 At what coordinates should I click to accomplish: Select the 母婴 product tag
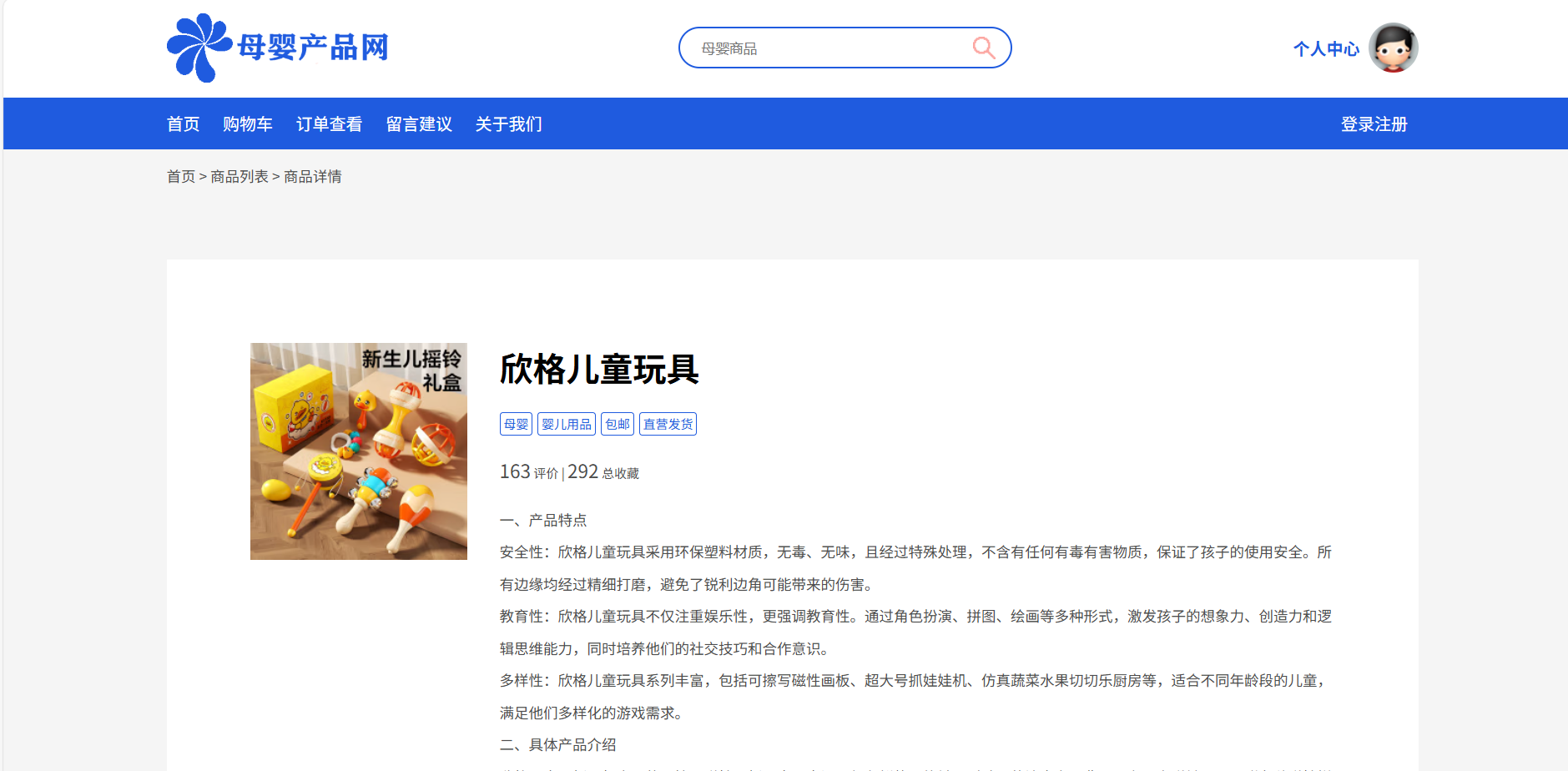[516, 424]
